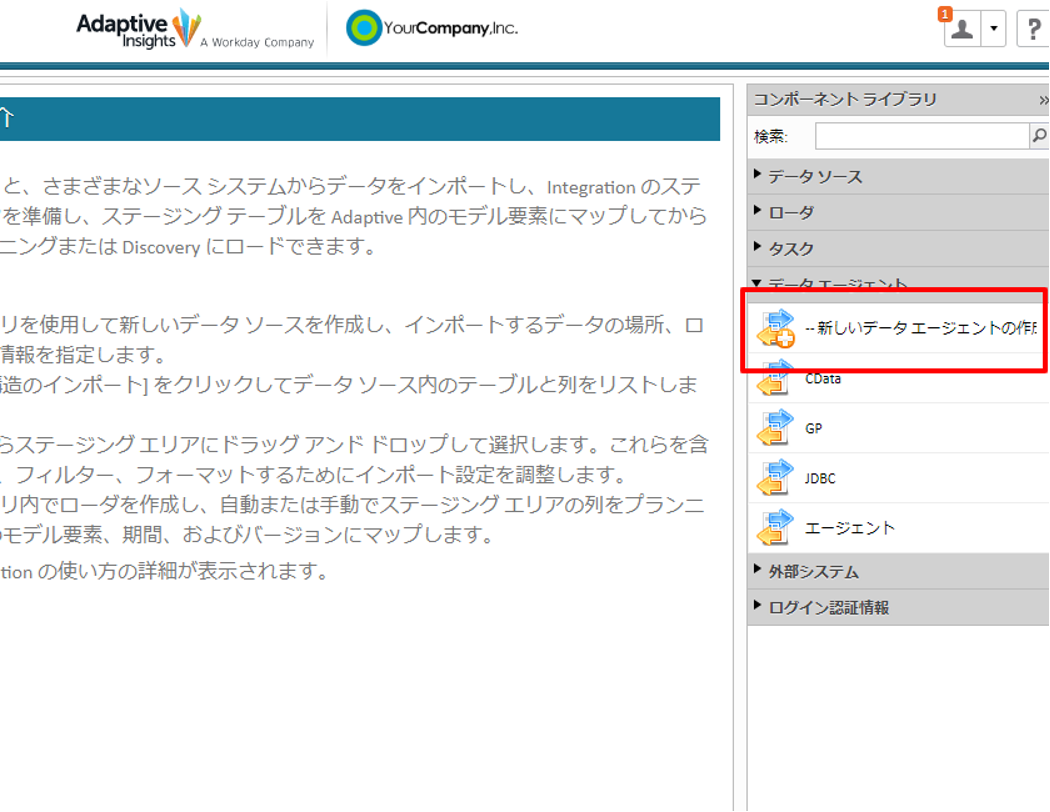The image size is (1050, 812).
Task: Click the notification badge showing 1
Action: 944,14
